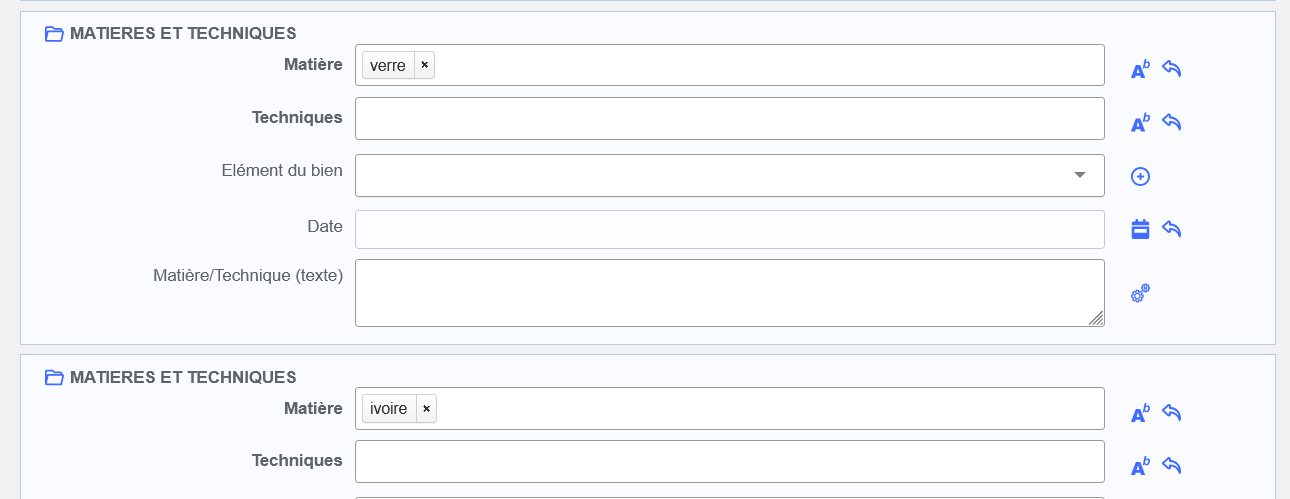Click into the first Techniques input field
1290x499 pixels.
pyautogui.click(x=729, y=118)
